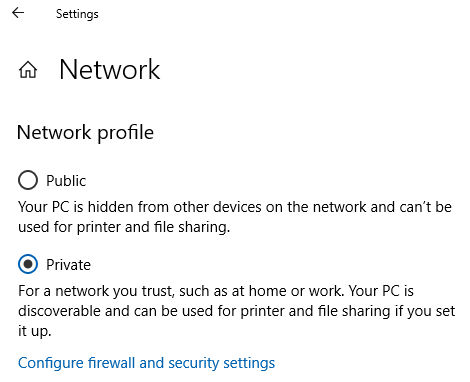Select the Private radio button
The width and height of the screenshot is (470, 382).
[x=28, y=264]
